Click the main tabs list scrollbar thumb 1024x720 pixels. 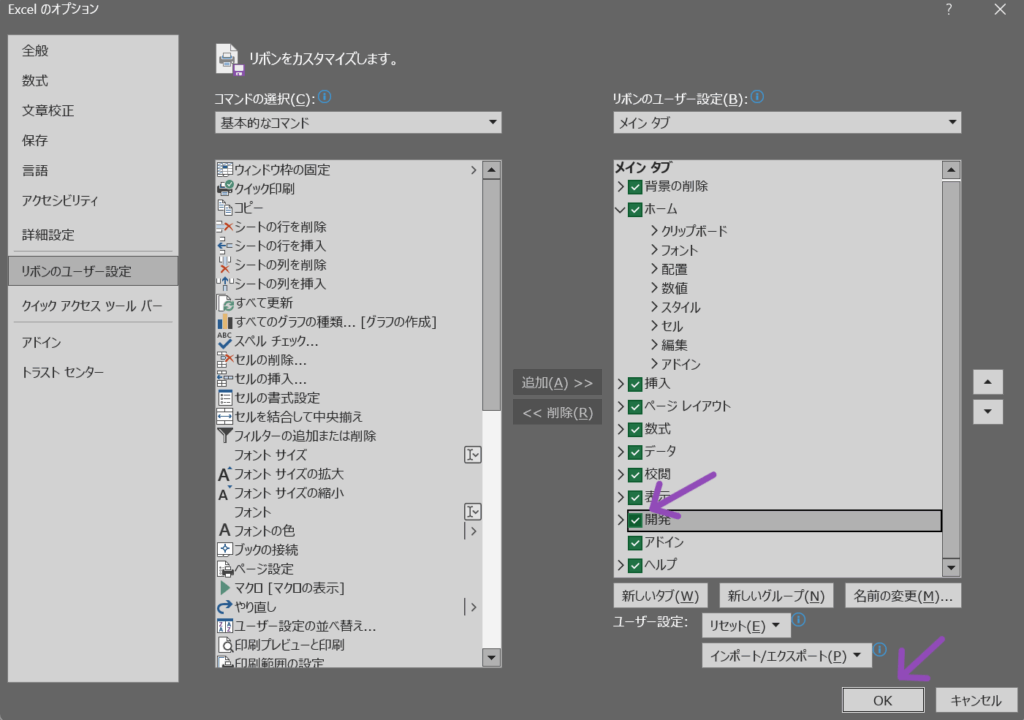[x=951, y=370]
